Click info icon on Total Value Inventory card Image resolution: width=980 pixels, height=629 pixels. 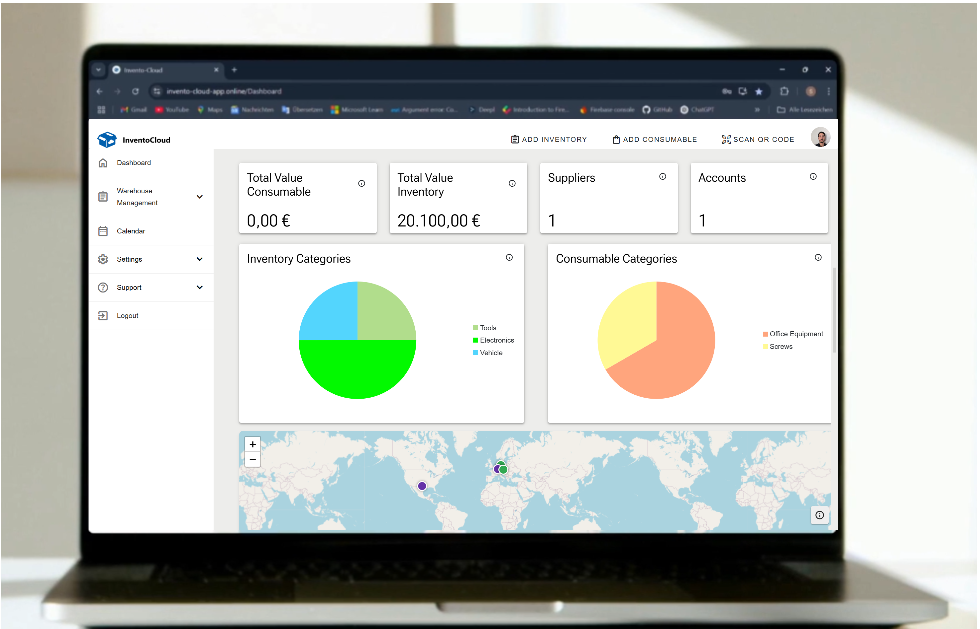512,183
